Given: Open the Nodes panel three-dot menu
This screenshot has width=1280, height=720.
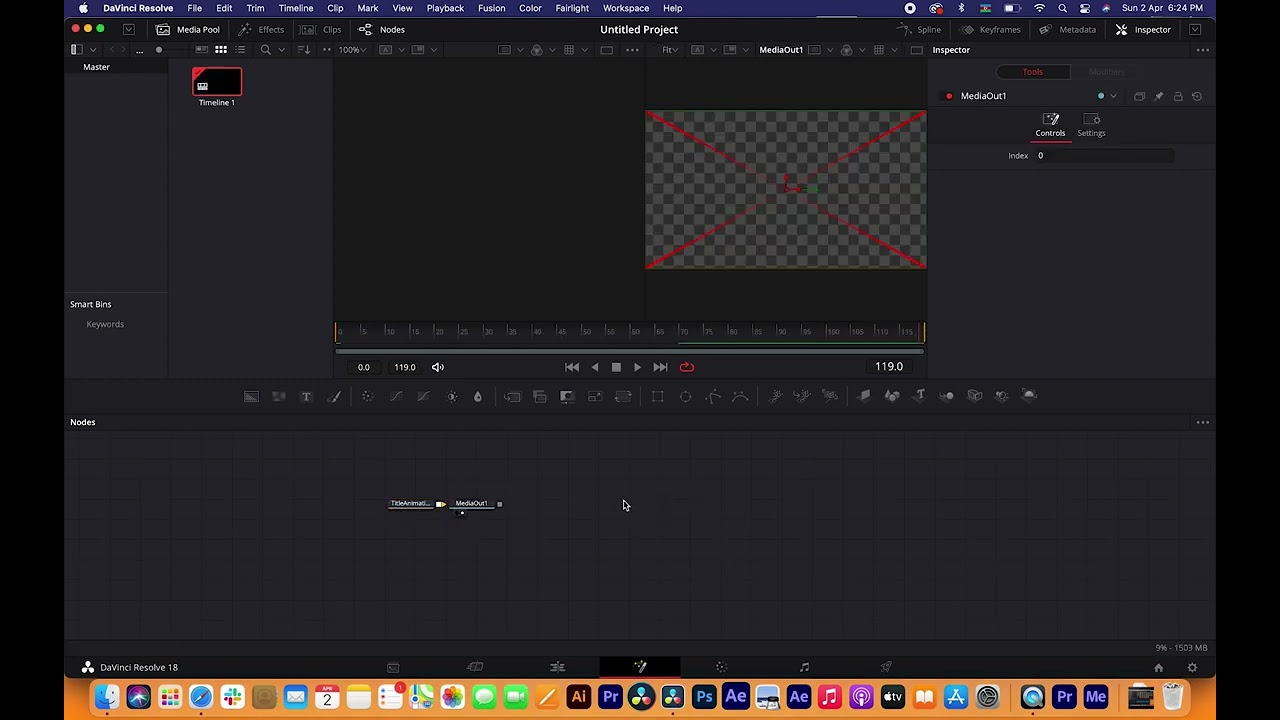Looking at the screenshot, I should point(1203,422).
